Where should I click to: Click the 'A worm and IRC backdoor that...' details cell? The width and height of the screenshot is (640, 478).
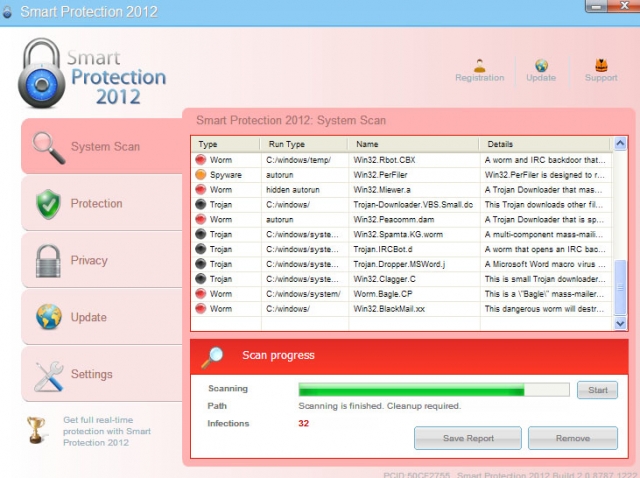click(545, 160)
